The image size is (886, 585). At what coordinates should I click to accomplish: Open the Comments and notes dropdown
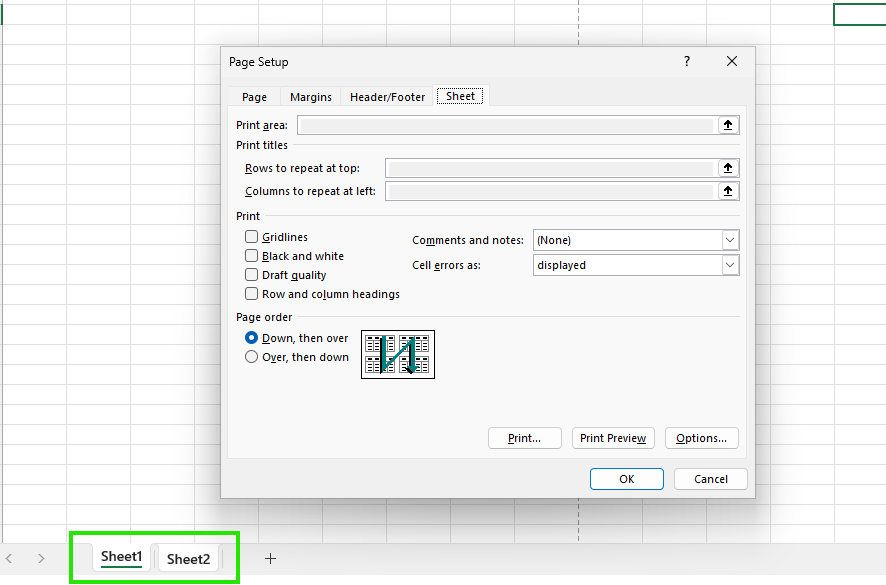[731, 240]
